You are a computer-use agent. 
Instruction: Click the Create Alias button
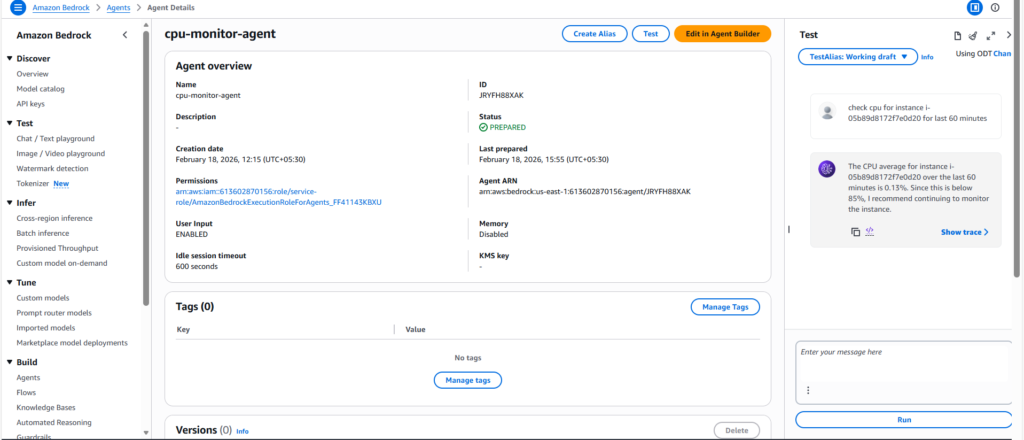pos(595,34)
